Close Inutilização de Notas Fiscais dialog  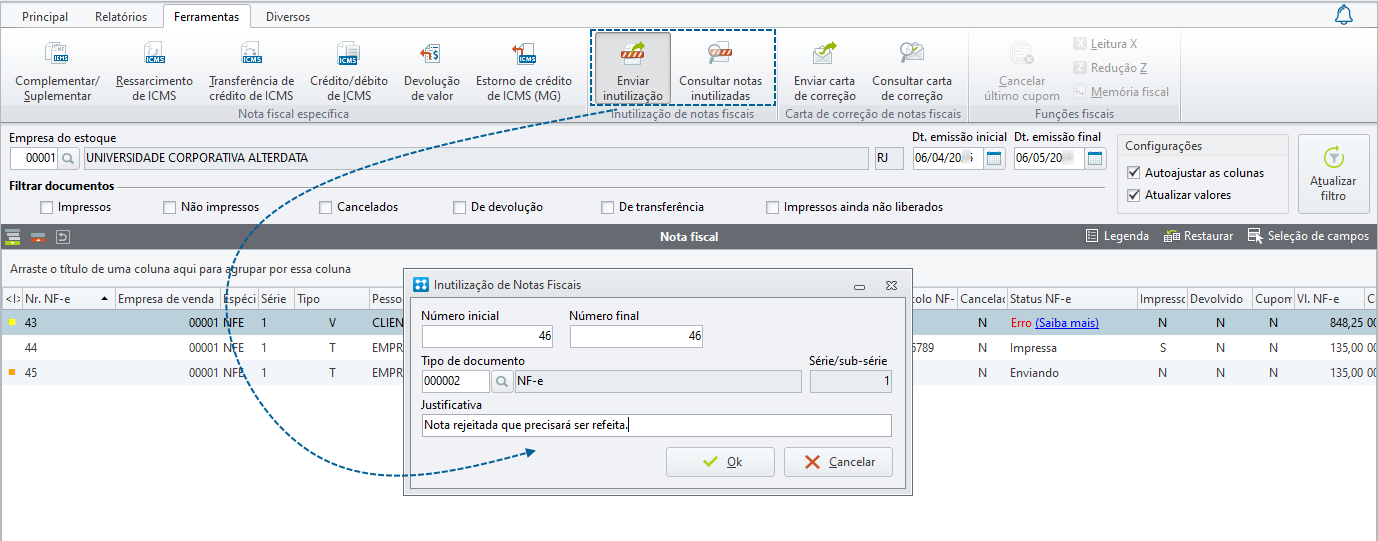tap(891, 286)
